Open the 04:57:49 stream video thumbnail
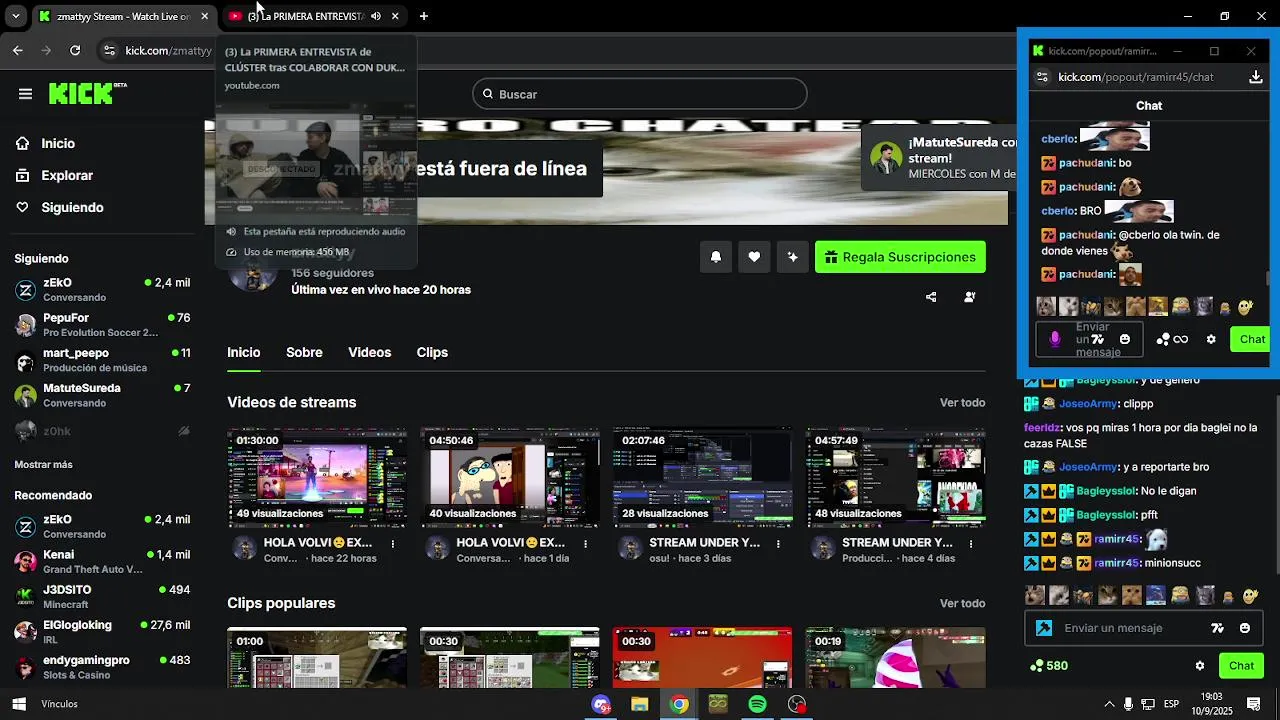Screen dimensions: 1280x720 pyautogui.click(x=896, y=477)
